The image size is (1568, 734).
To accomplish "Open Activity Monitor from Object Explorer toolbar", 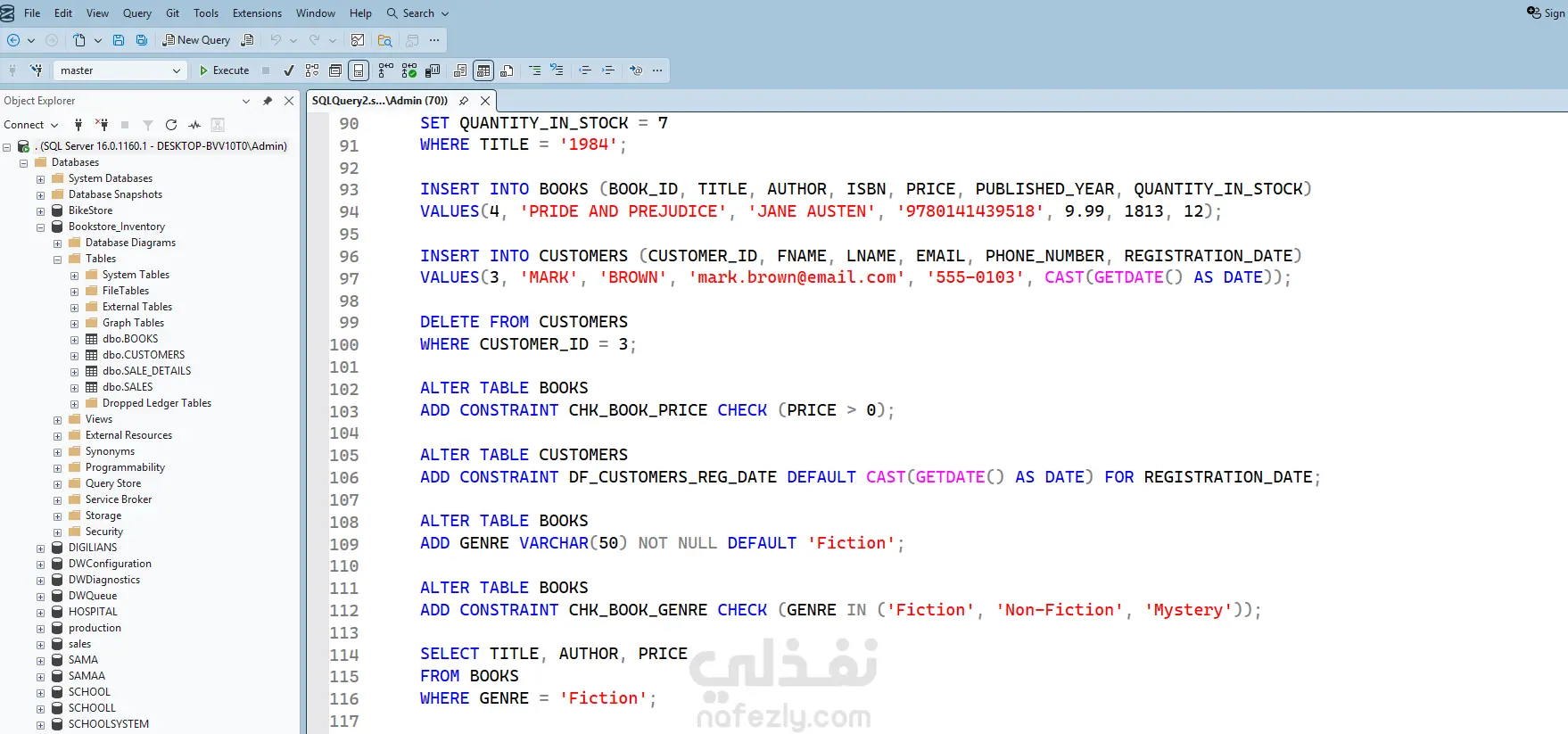I will [x=194, y=125].
